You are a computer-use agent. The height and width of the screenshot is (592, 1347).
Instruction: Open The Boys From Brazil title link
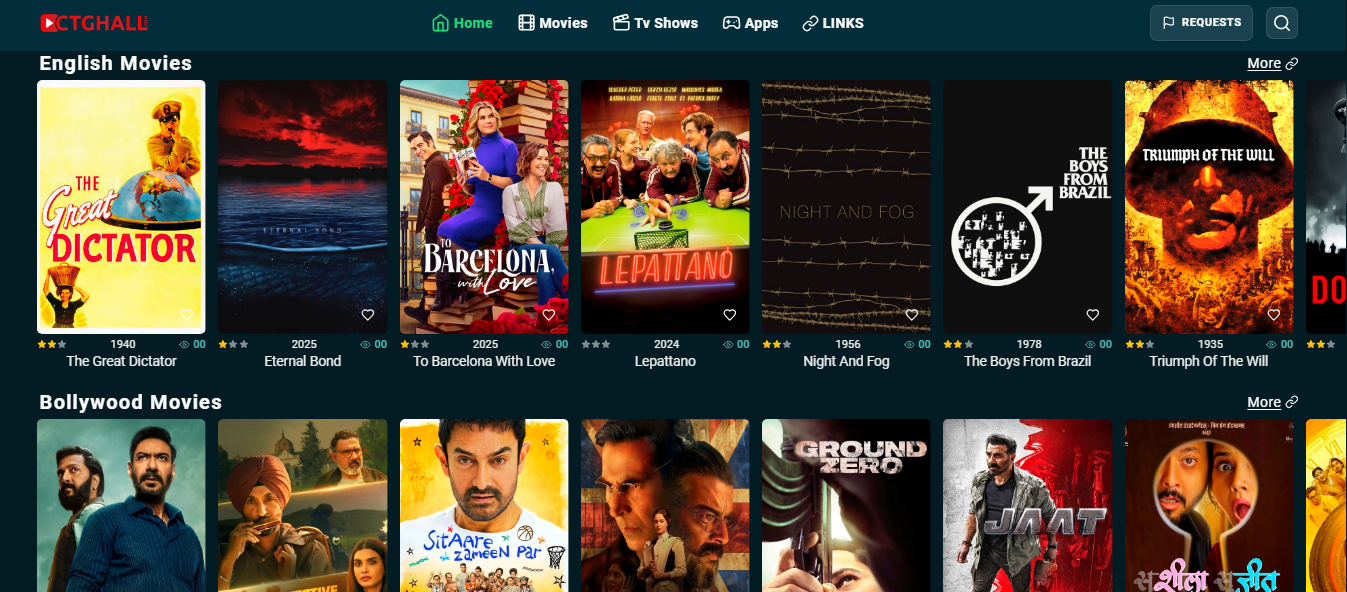1027,361
